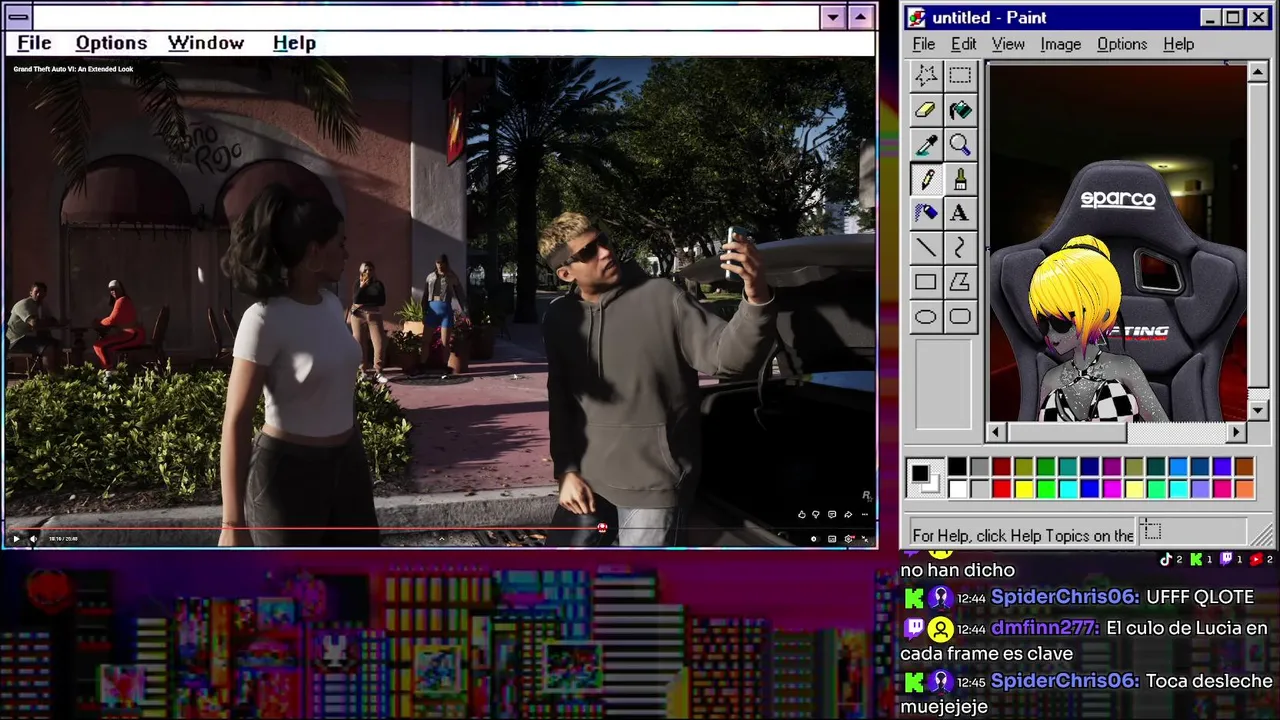Click the video dislike thumbs-down icon

pyautogui.click(x=817, y=515)
